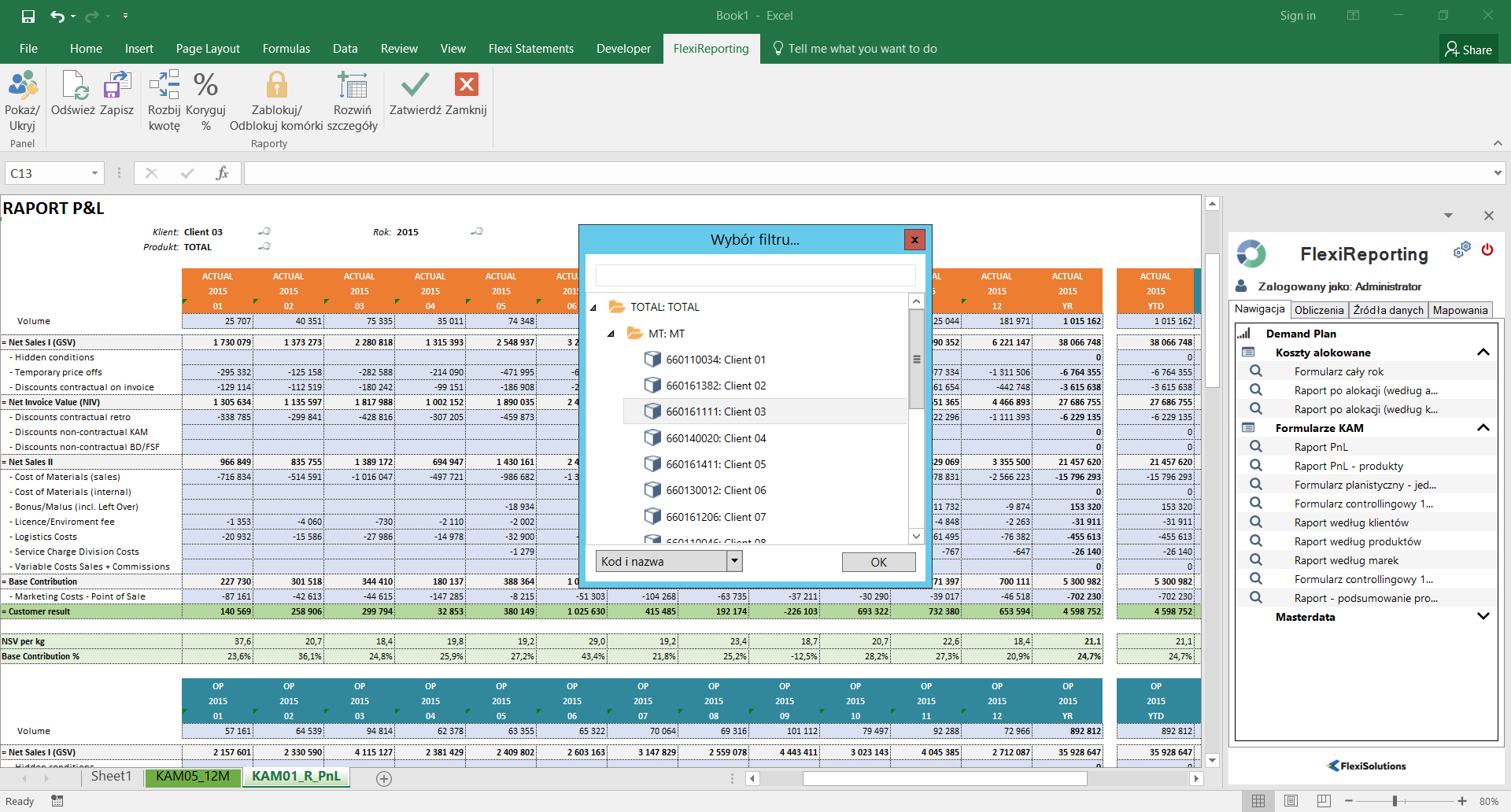Click the red Zamknij X icon
This screenshot has height=812, width=1511.
click(x=466, y=85)
